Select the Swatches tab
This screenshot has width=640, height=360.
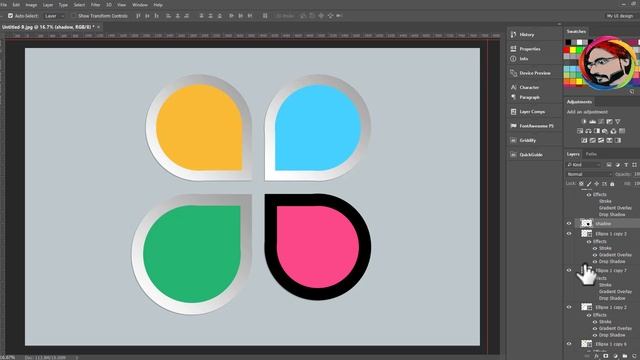(576, 31)
